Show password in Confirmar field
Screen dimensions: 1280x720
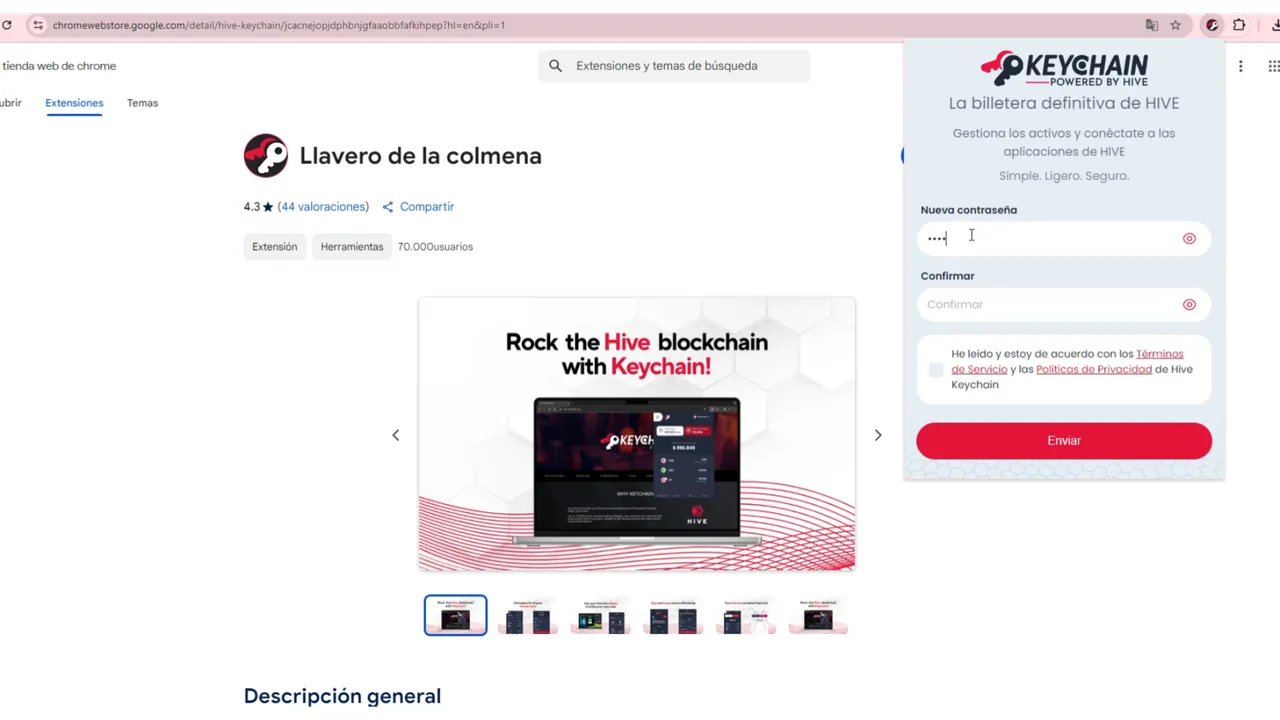1189,304
